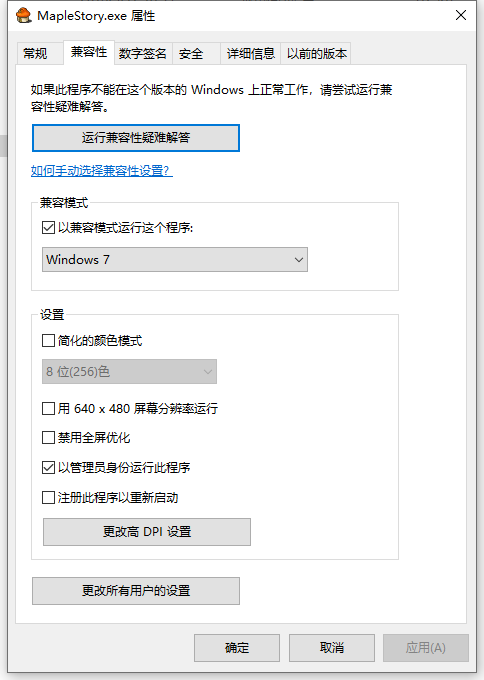
Task: Toggle 以管理员身份运行此程序 checkbox
Action: [48, 468]
